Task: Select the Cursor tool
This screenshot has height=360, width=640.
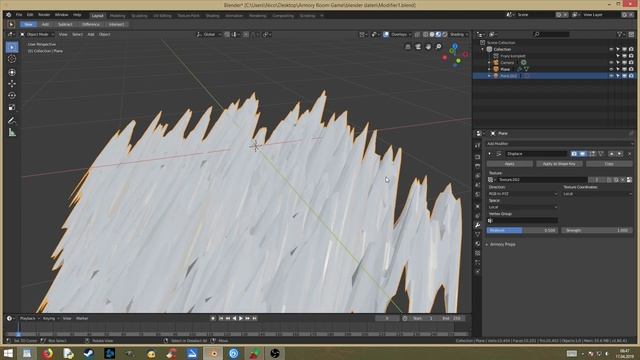Action: click(x=12, y=59)
